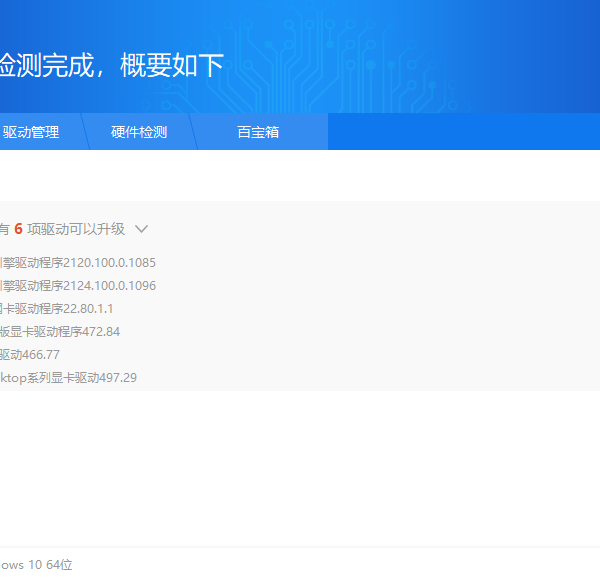Click the blank gray area right of the driver list
This screenshot has width=600, height=580.
coord(400,310)
